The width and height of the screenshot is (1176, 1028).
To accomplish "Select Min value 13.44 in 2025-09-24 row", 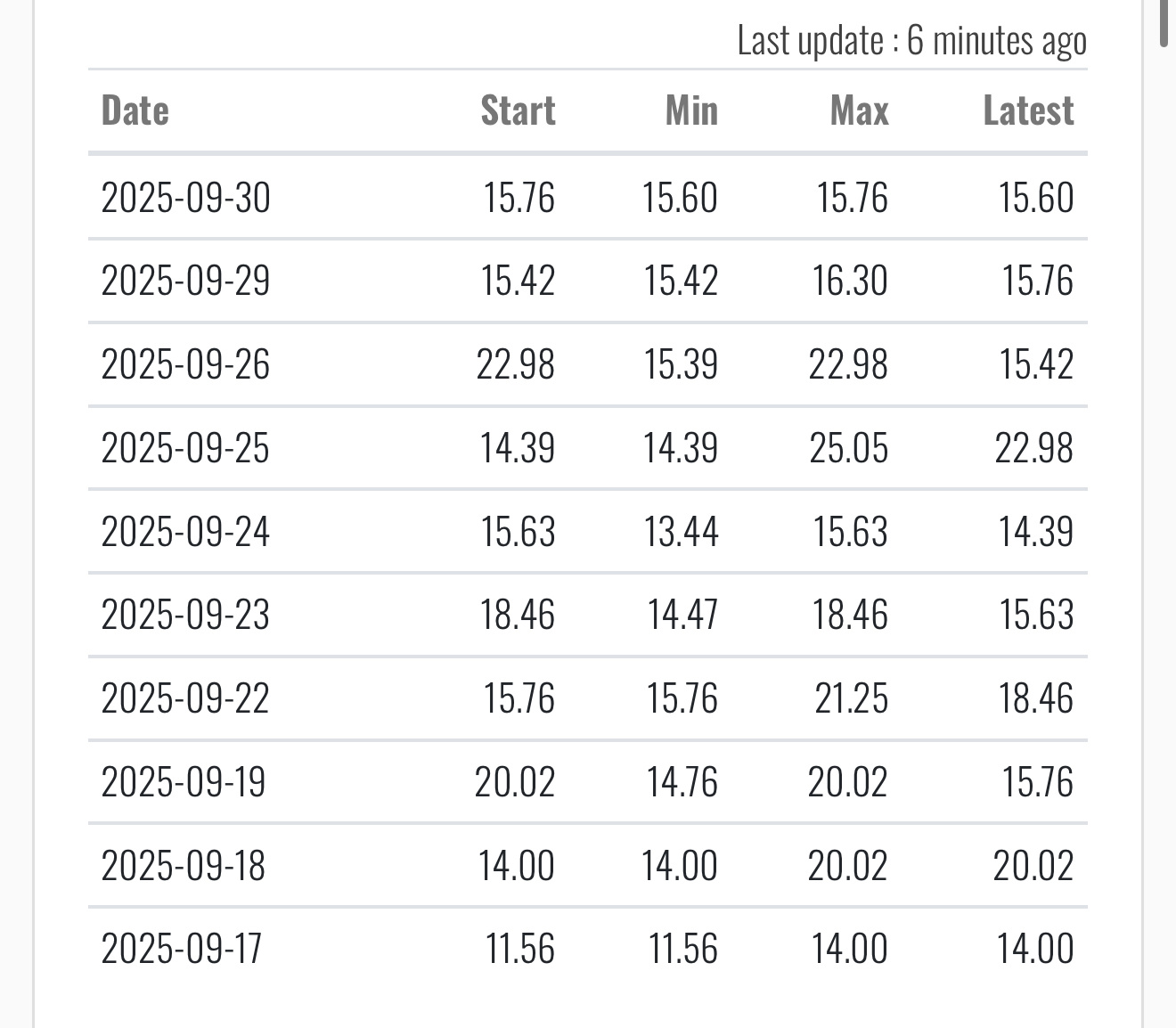I will coord(681,532).
